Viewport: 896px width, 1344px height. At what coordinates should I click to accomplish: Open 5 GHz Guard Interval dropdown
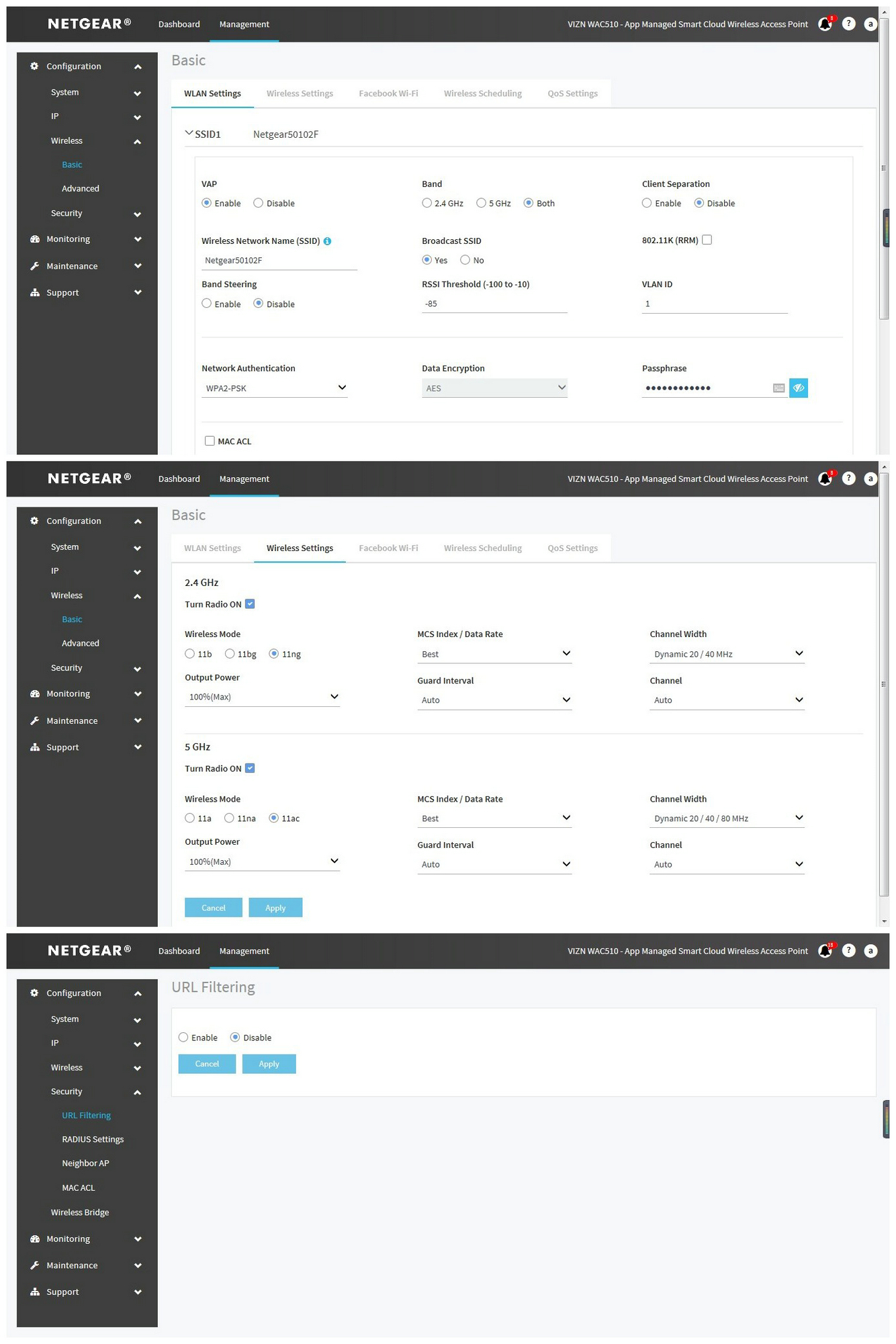point(494,864)
